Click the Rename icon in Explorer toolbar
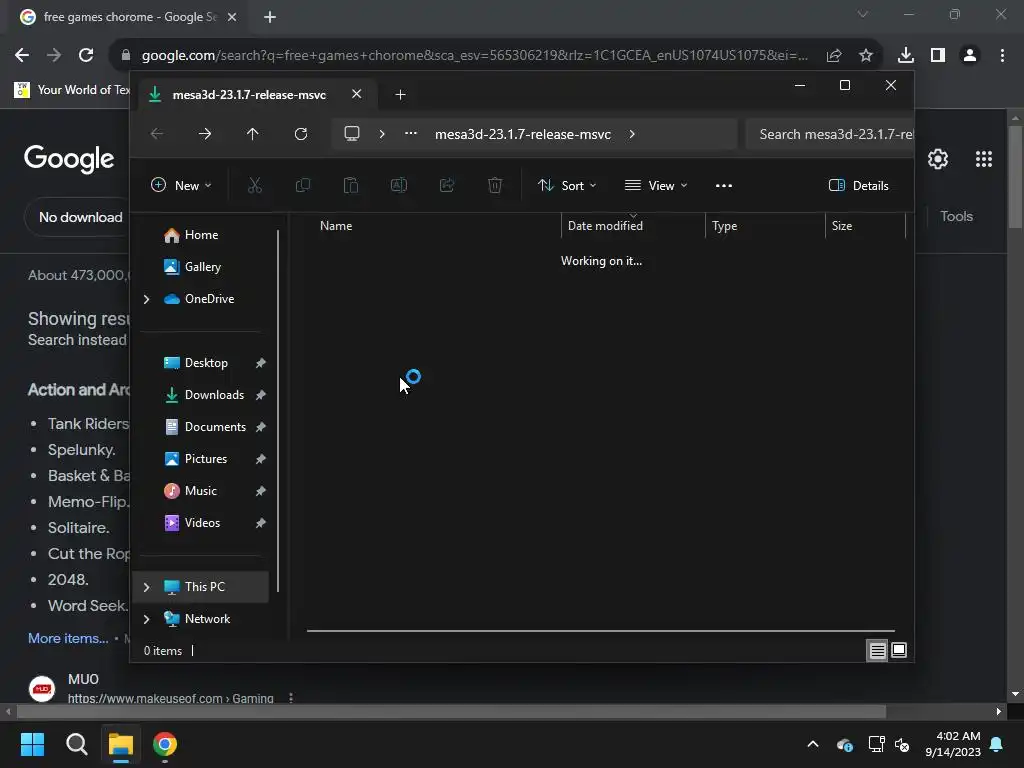1024x768 pixels. point(398,185)
